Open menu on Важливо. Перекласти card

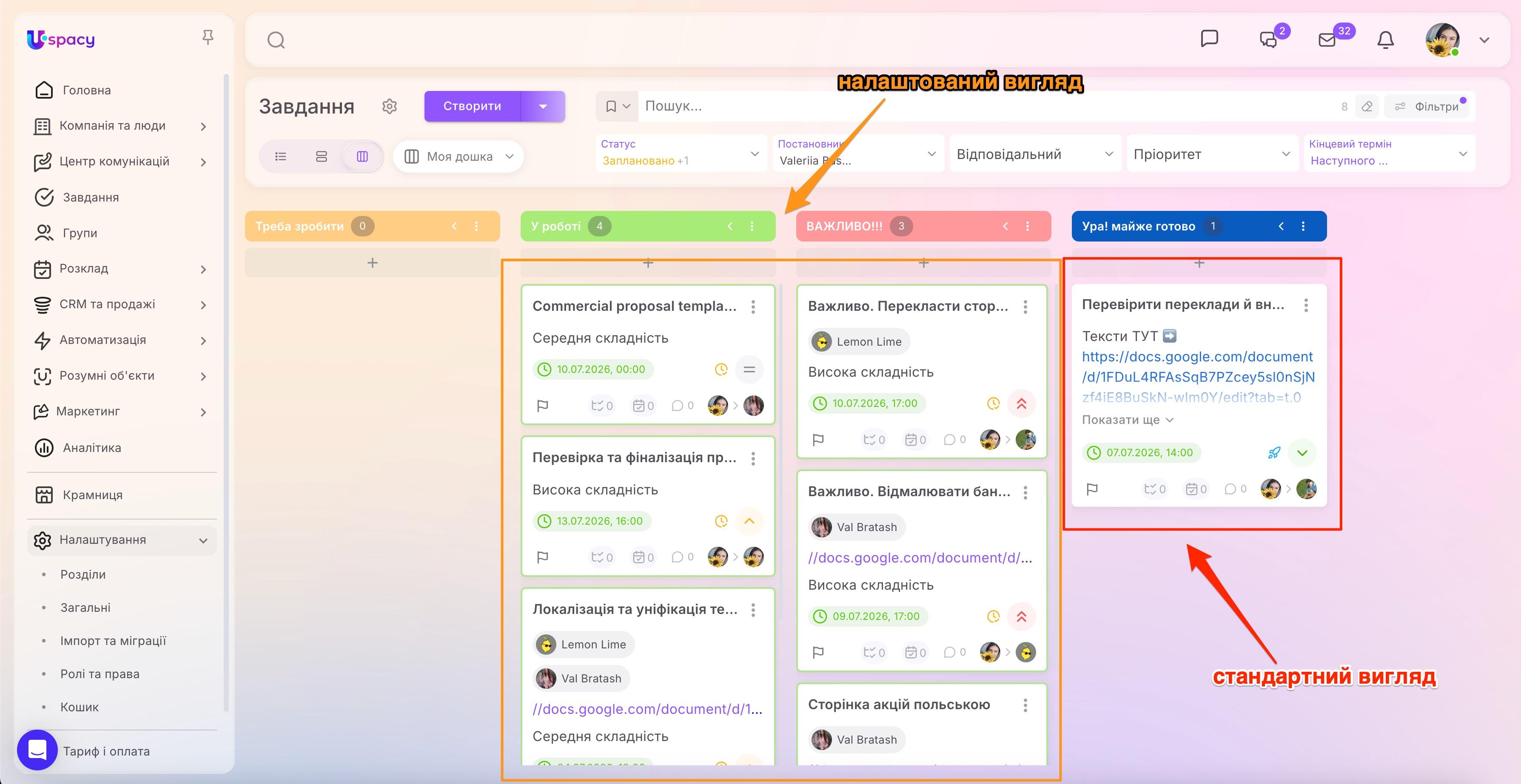pos(1025,307)
